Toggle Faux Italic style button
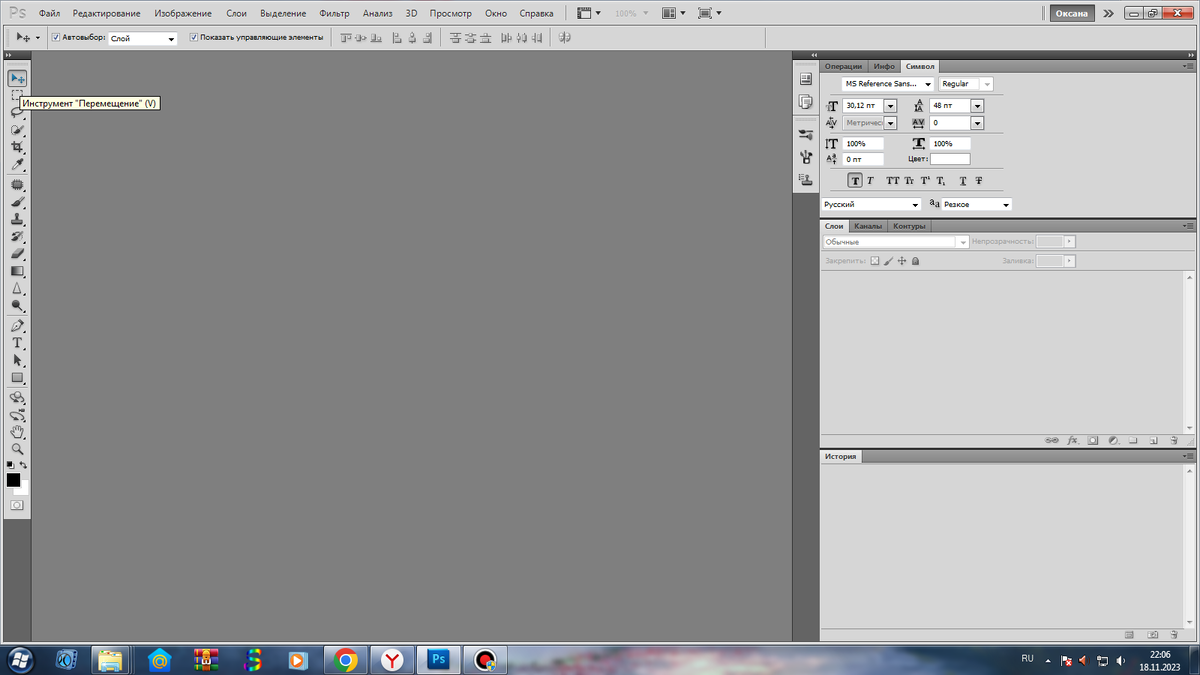This screenshot has height=675, width=1200. (870, 181)
